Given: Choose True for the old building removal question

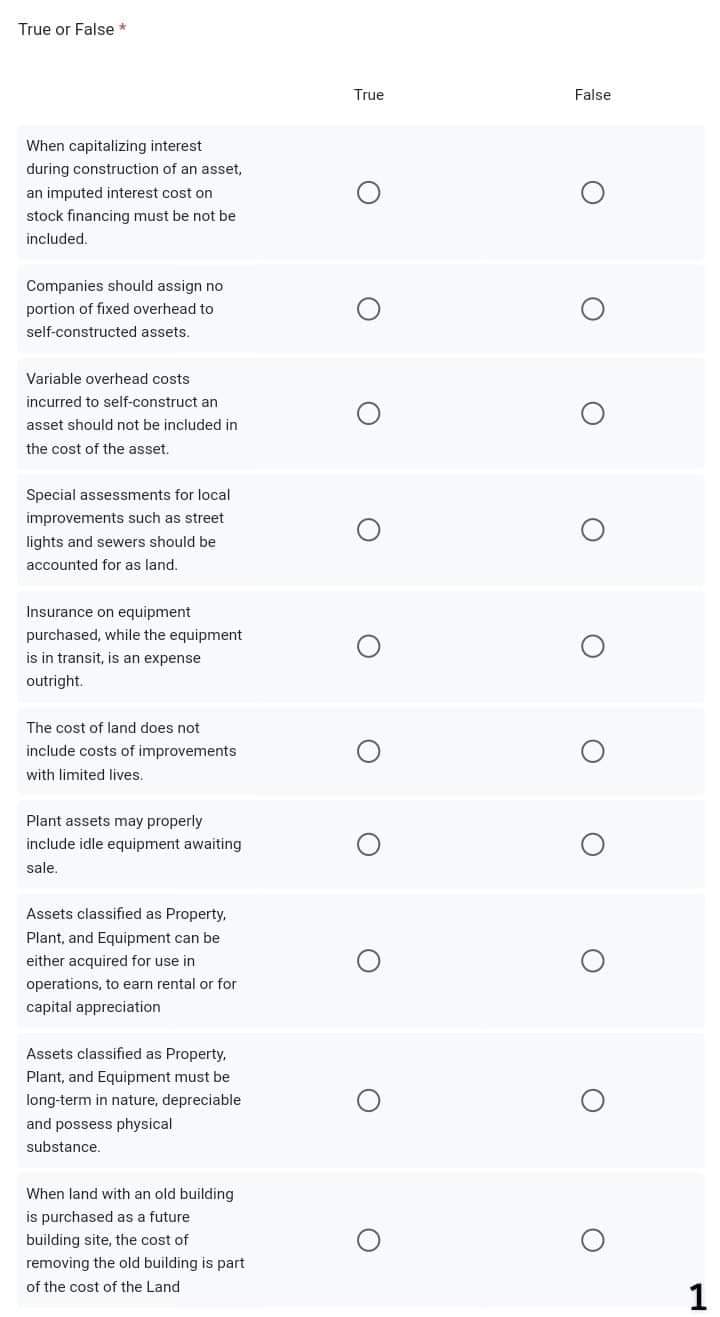Looking at the screenshot, I should click(x=369, y=1240).
